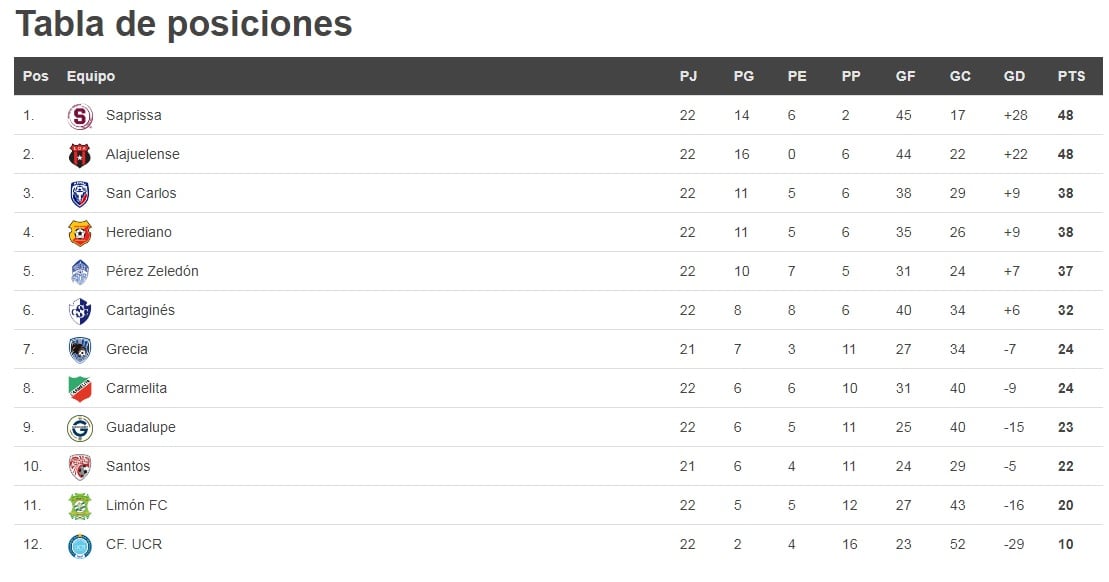This screenshot has width=1109, height=582.
Task: Click the Carmelita team crest icon
Action: 80,389
